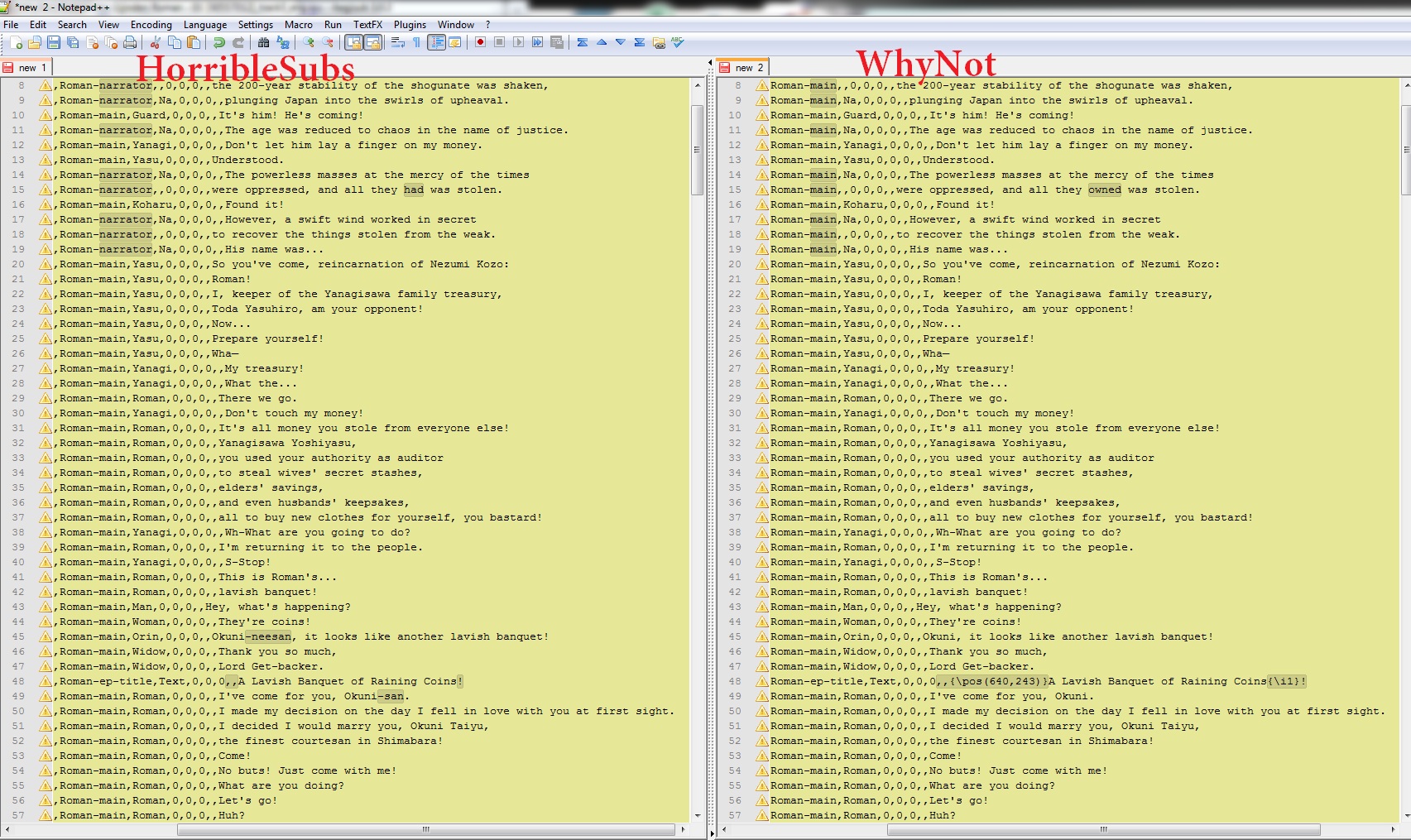Viewport: 1411px width, 840px height.
Task: Click left pane horizontal scrollbar thumb
Action: point(426,828)
